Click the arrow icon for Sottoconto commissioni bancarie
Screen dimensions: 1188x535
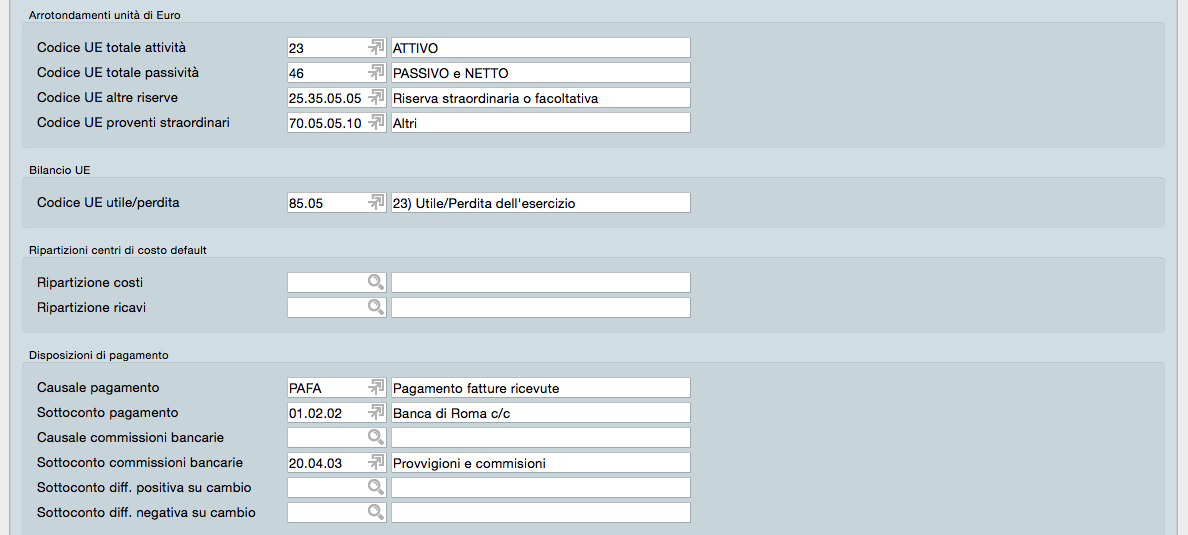click(x=376, y=463)
